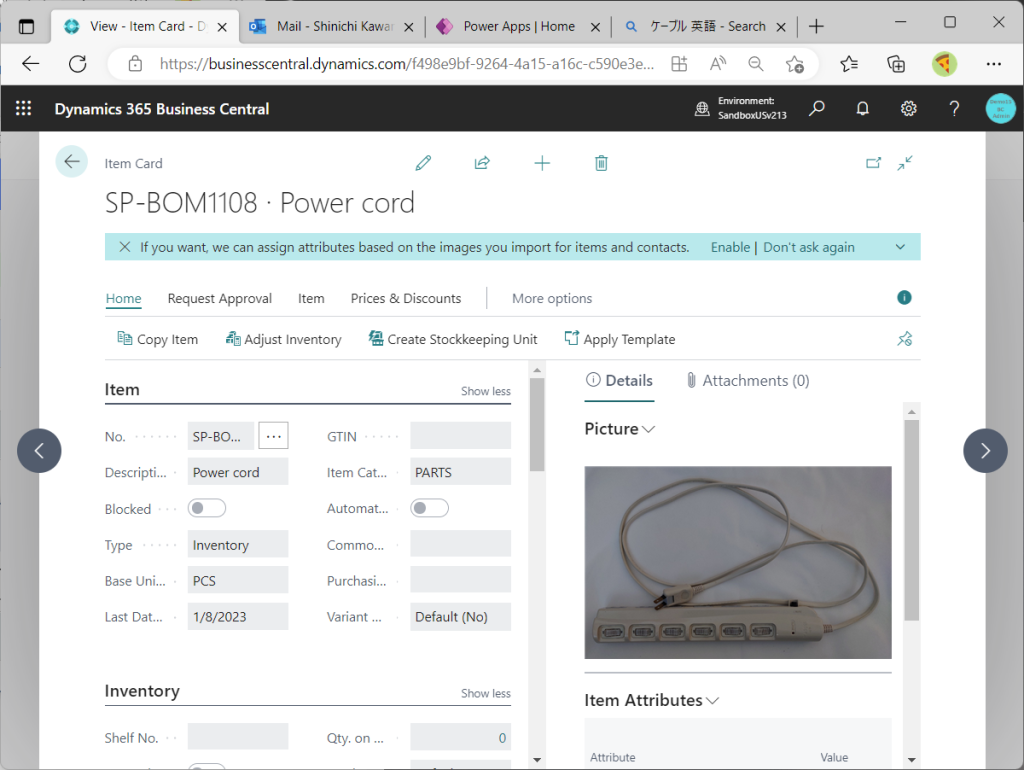1024x770 pixels.
Task: Add this page to favorites star
Action: tap(794, 64)
